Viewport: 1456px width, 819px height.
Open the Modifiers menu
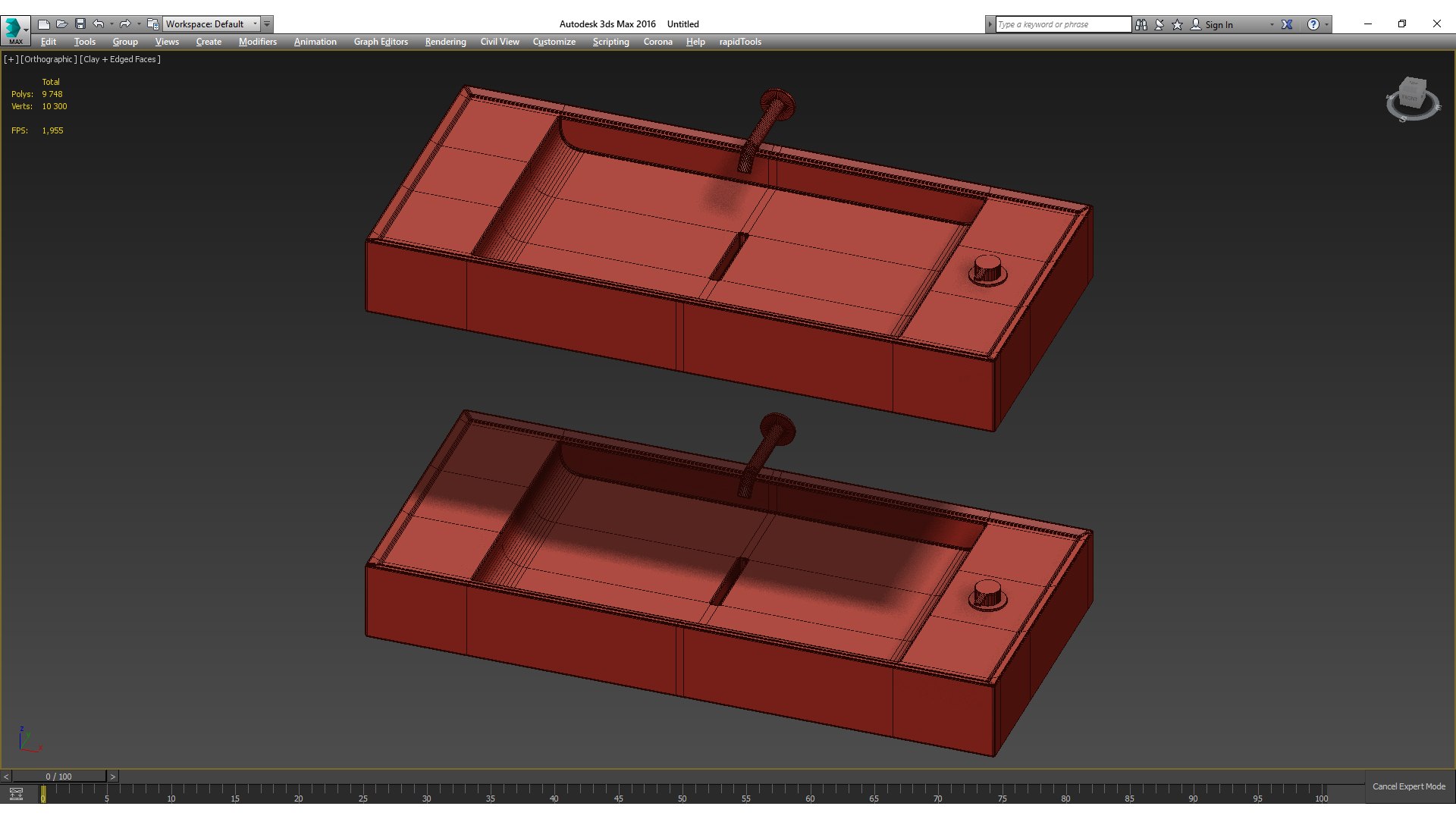257,42
